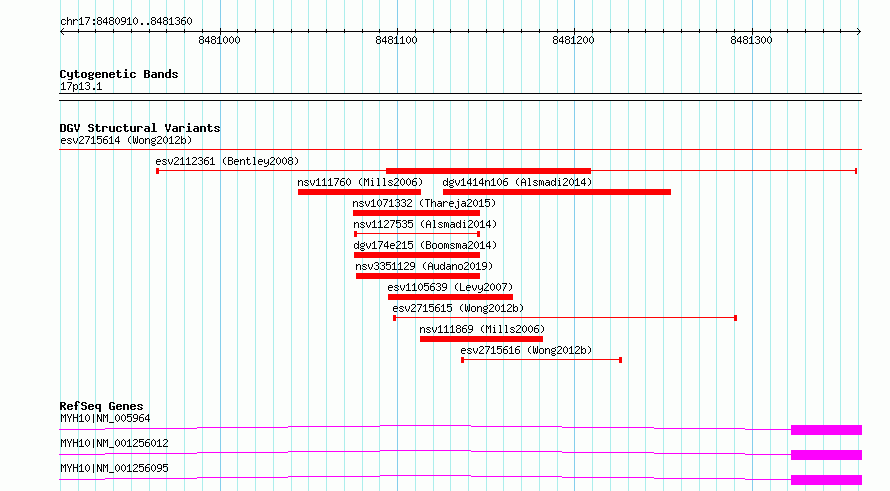Open the DGV Structural Variants track title
Screen dimensions: 890x491
point(140,128)
